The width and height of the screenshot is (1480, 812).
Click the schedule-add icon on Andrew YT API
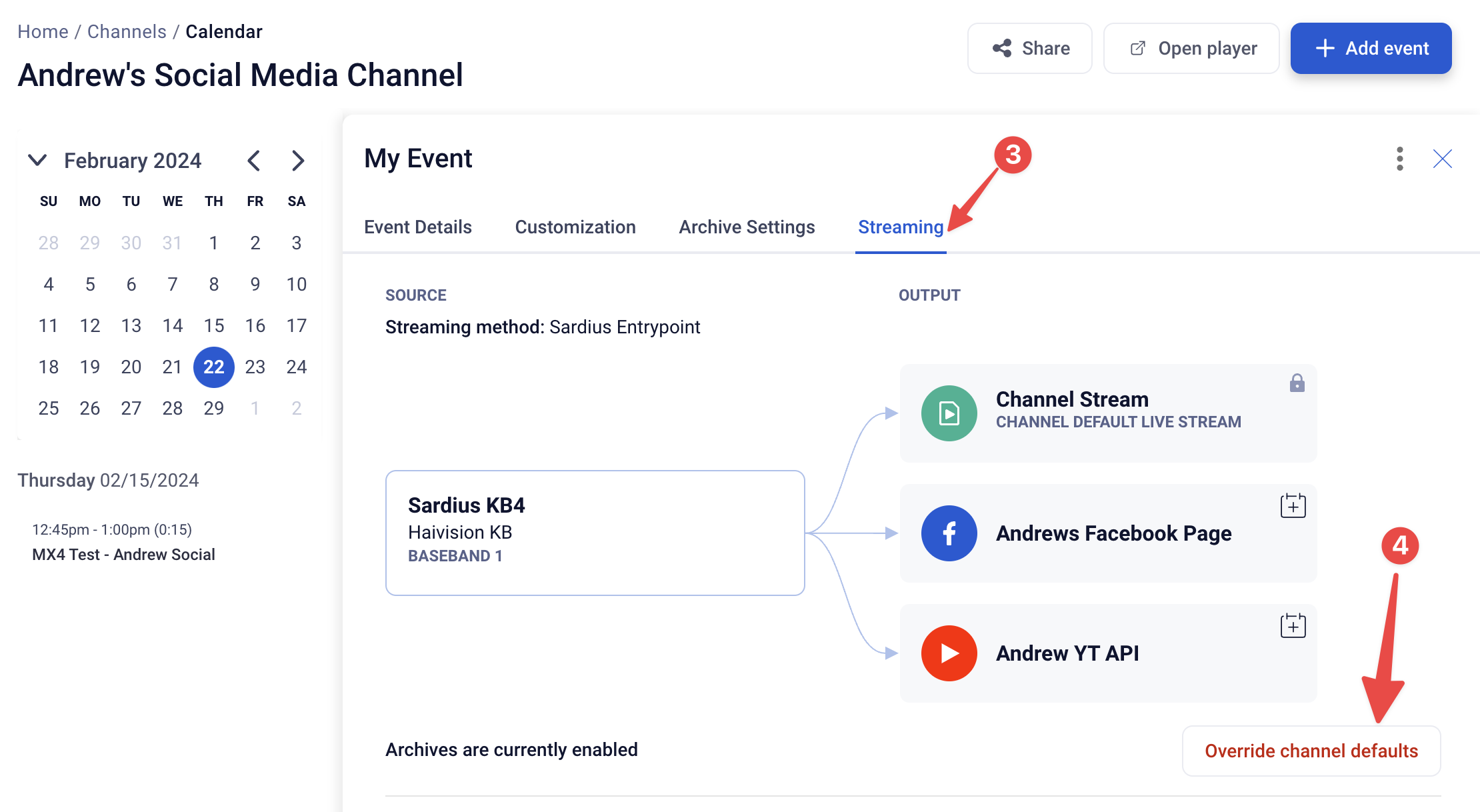click(x=1293, y=625)
